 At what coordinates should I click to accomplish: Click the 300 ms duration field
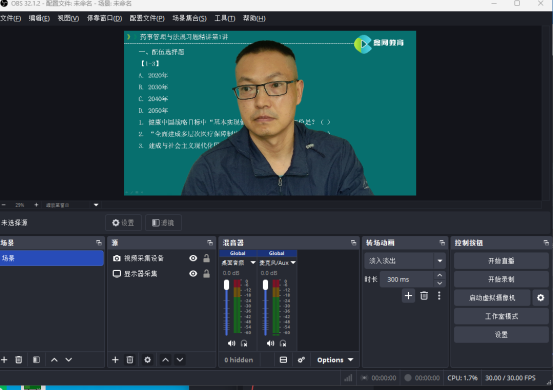click(406, 279)
